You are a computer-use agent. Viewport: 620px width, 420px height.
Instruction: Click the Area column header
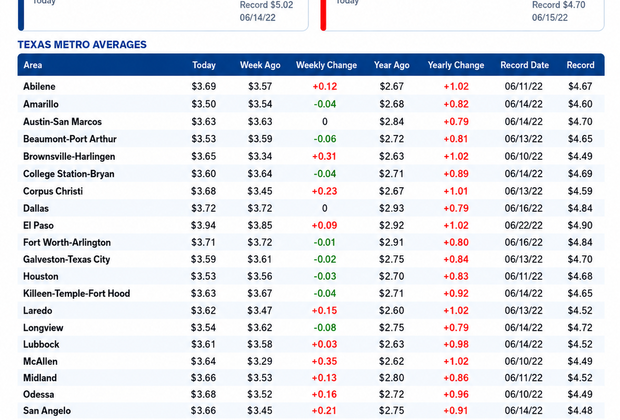32,65
